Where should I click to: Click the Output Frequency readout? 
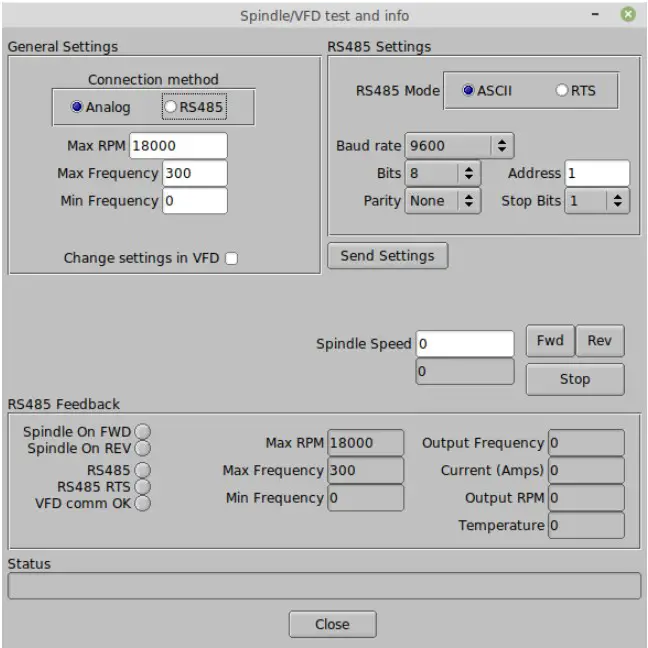(586, 443)
